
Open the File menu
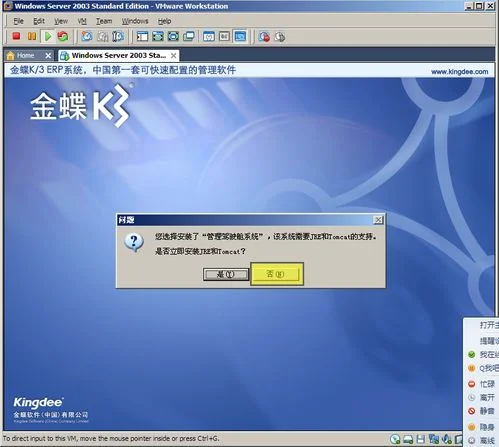pyautogui.click(x=18, y=21)
